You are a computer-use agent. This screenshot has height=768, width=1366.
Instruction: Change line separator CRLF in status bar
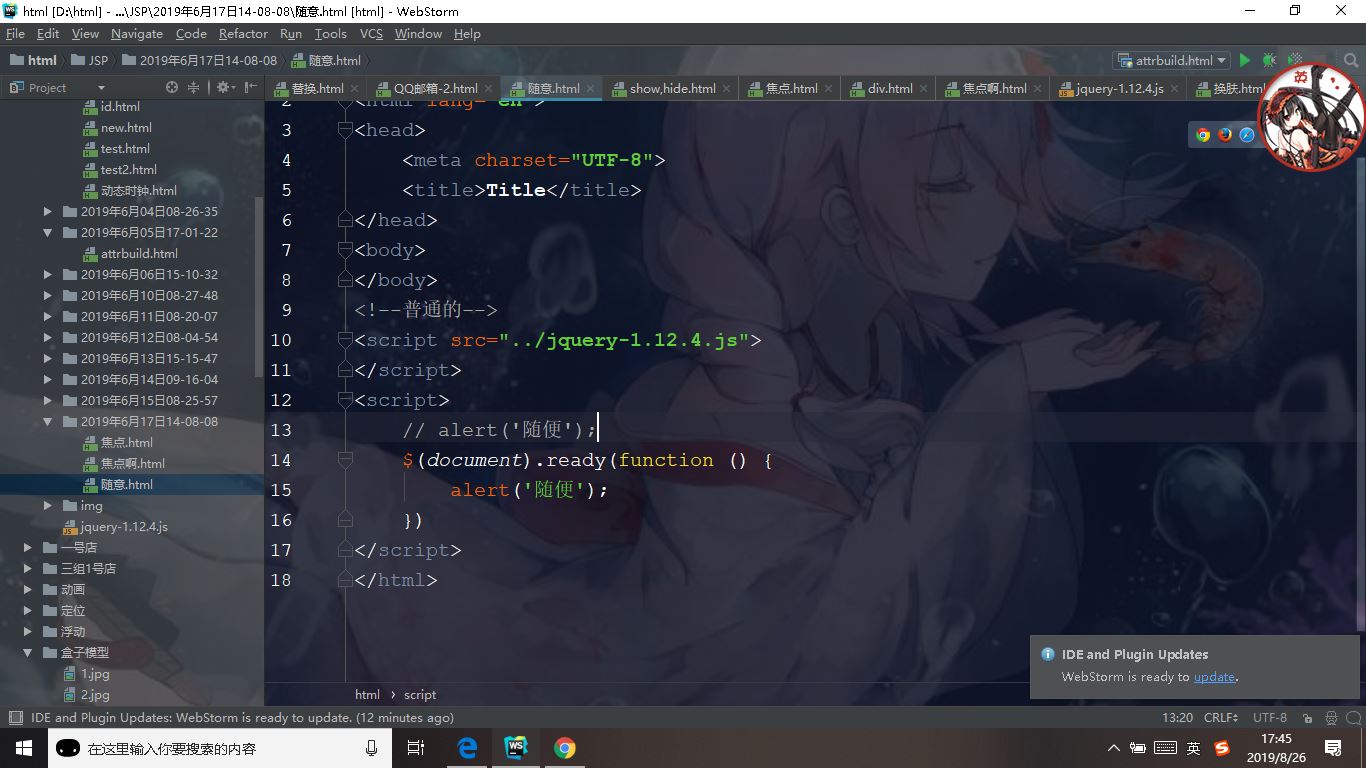[1221, 718]
